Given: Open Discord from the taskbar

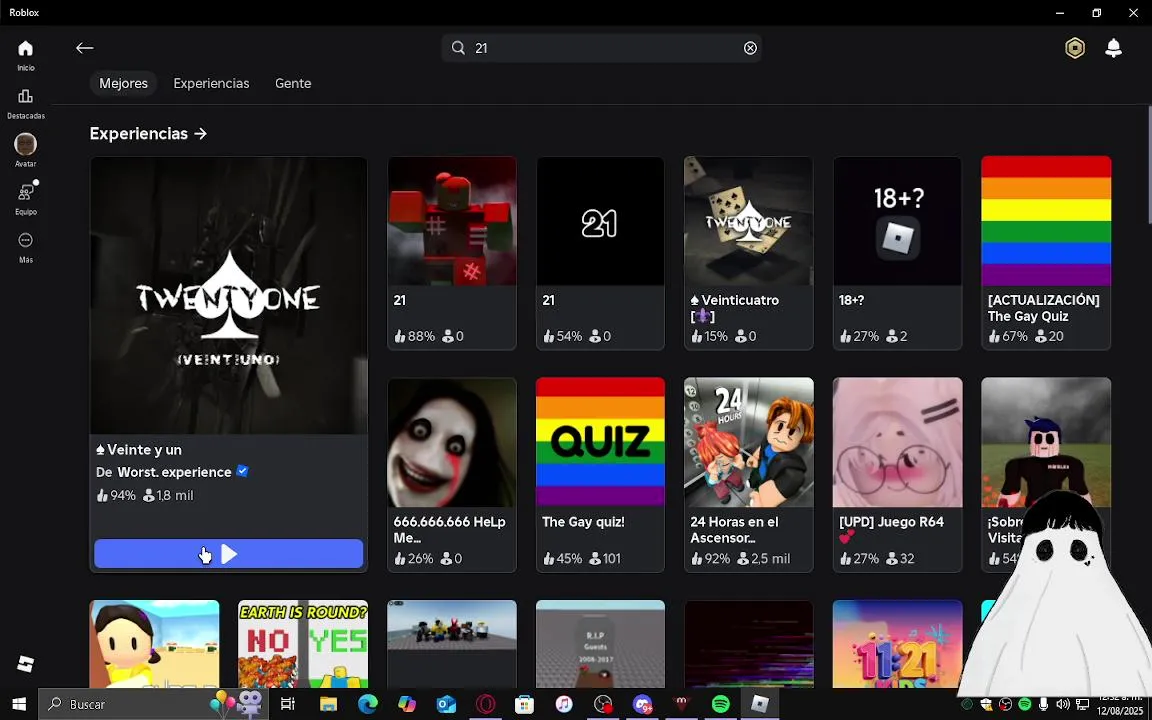Looking at the screenshot, I should pyautogui.click(x=642, y=704).
